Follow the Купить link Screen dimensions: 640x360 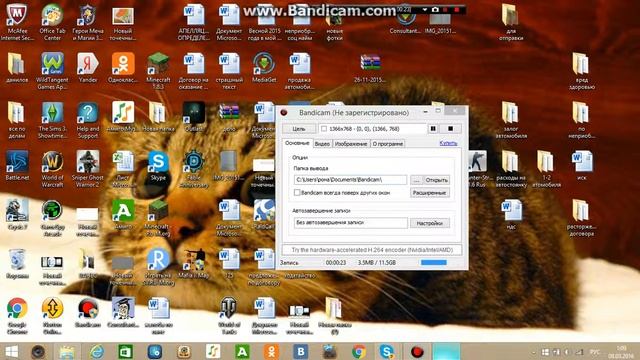coord(448,143)
